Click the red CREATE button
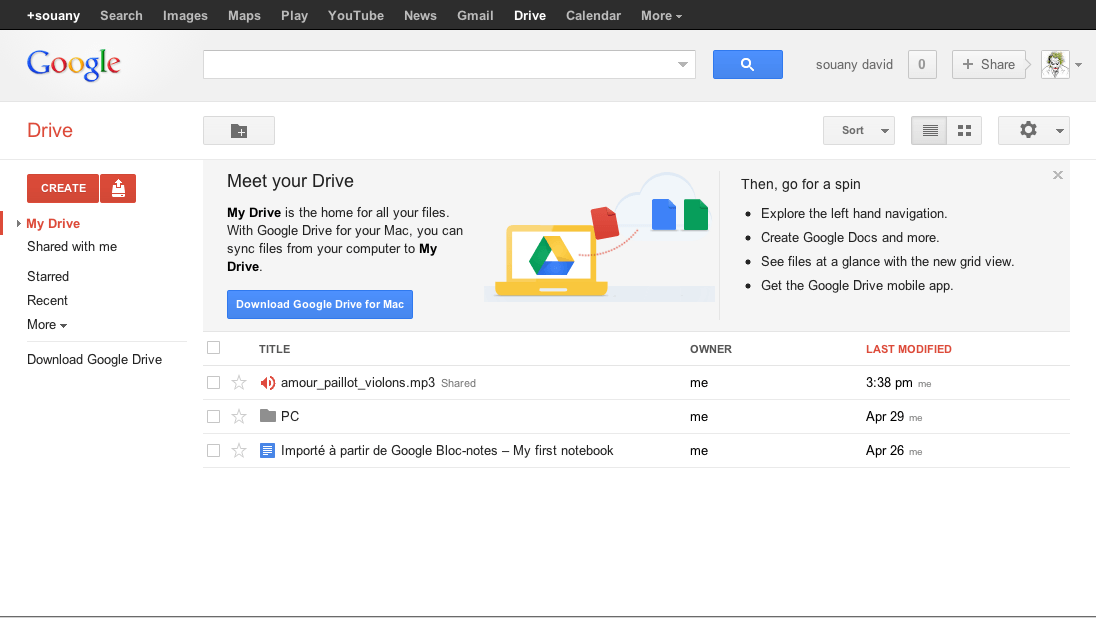The height and width of the screenshot is (618, 1096). coord(63,188)
